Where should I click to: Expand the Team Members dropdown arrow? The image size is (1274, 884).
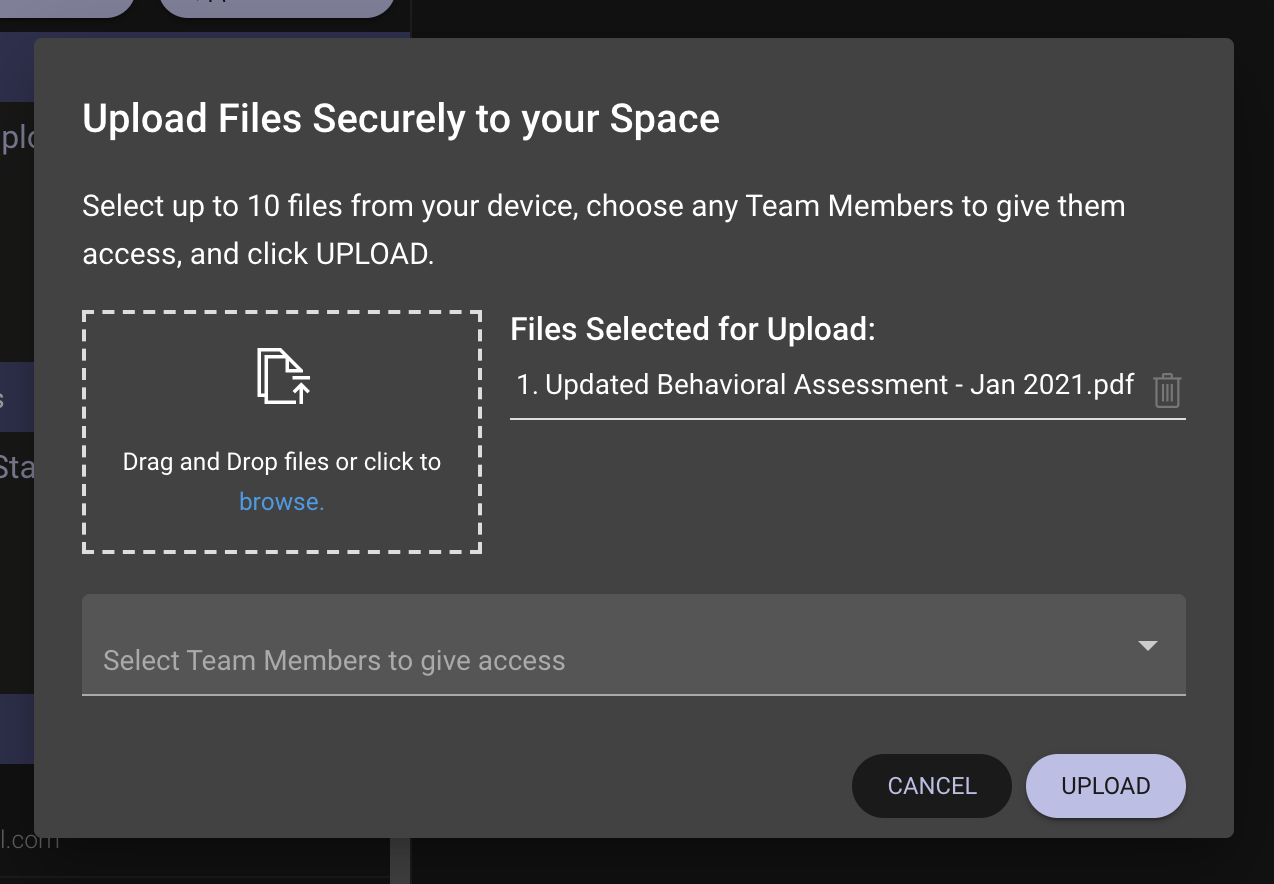(1147, 646)
